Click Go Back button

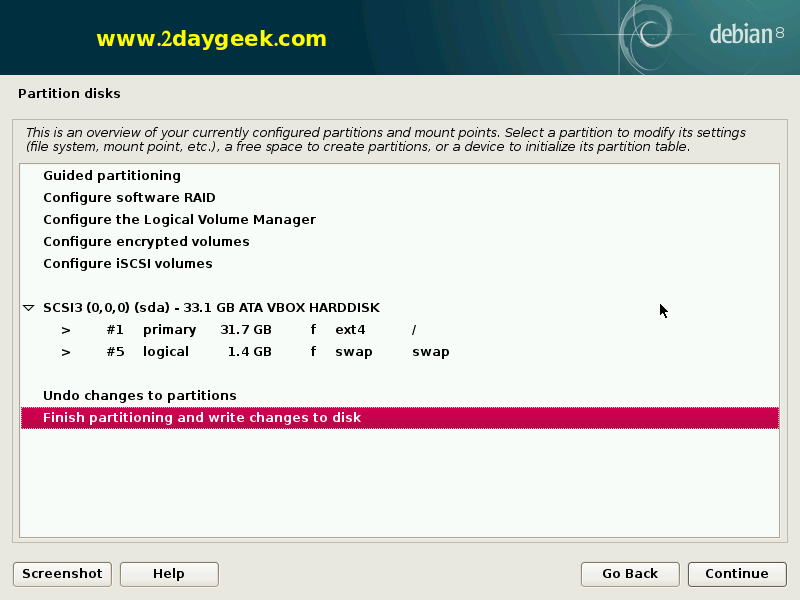630,574
